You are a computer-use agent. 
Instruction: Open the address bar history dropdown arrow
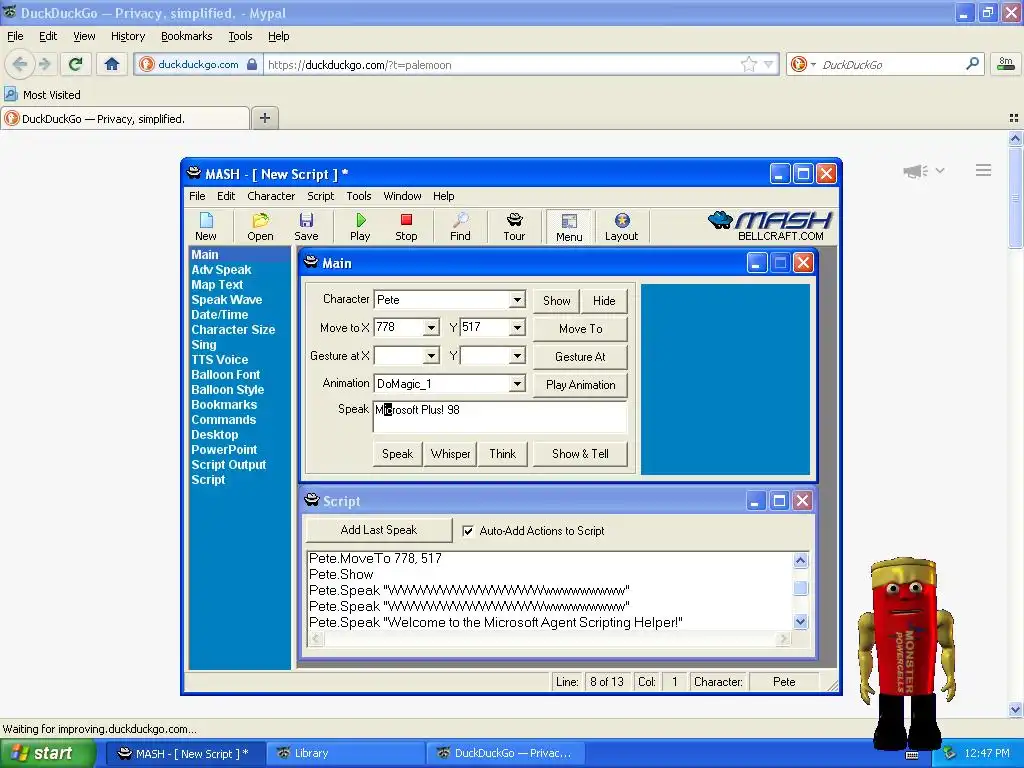[769, 64]
